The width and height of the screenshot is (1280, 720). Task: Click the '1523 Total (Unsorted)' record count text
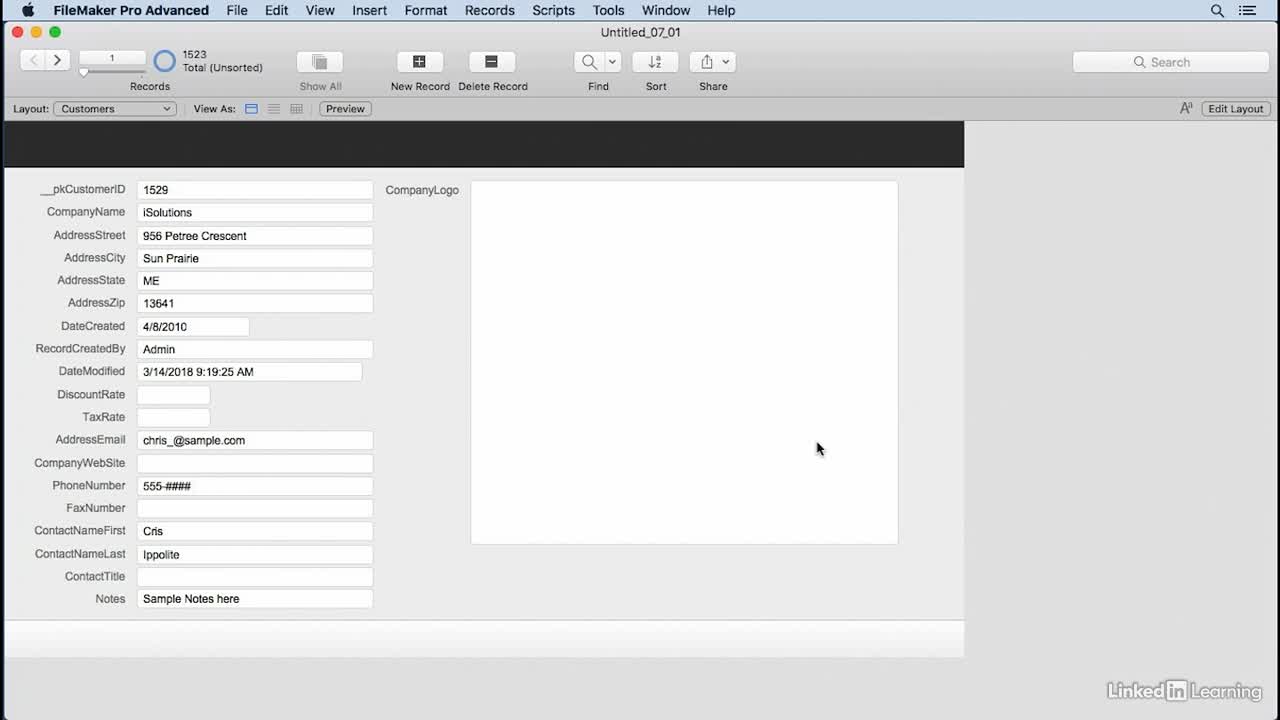point(222,61)
